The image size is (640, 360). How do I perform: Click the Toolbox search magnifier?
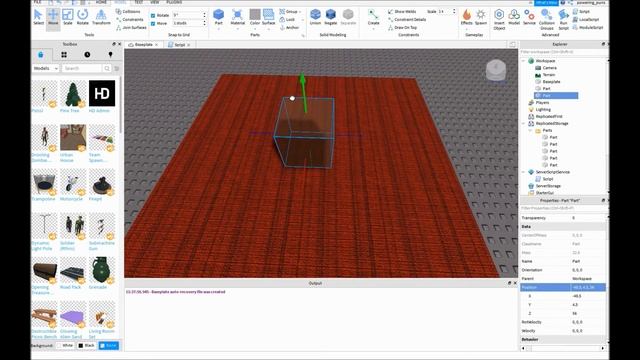(107, 68)
